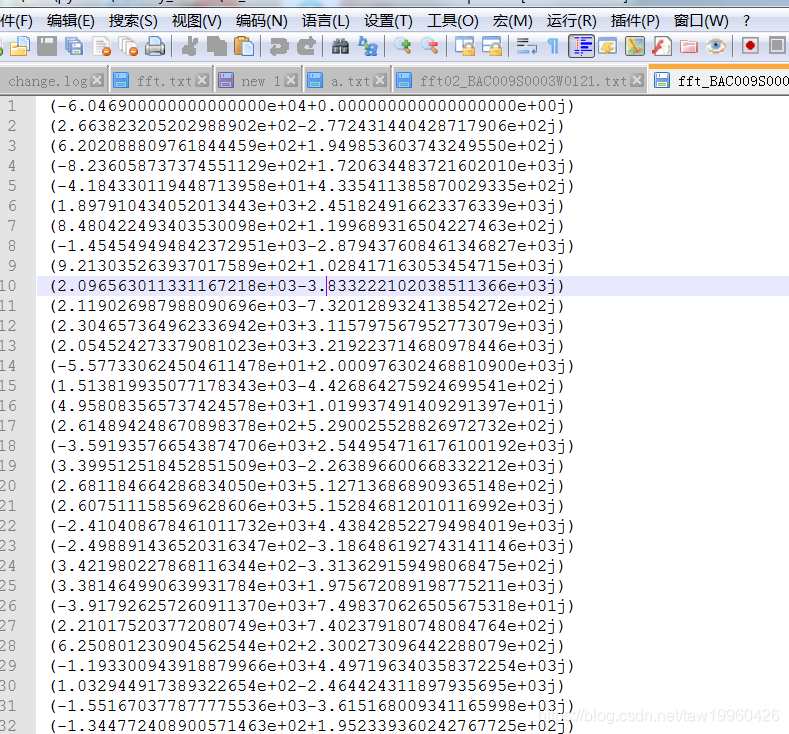The width and height of the screenshot is (789, 734).
Task: Open the 宏(M) menu
Action: coord(512,21)
